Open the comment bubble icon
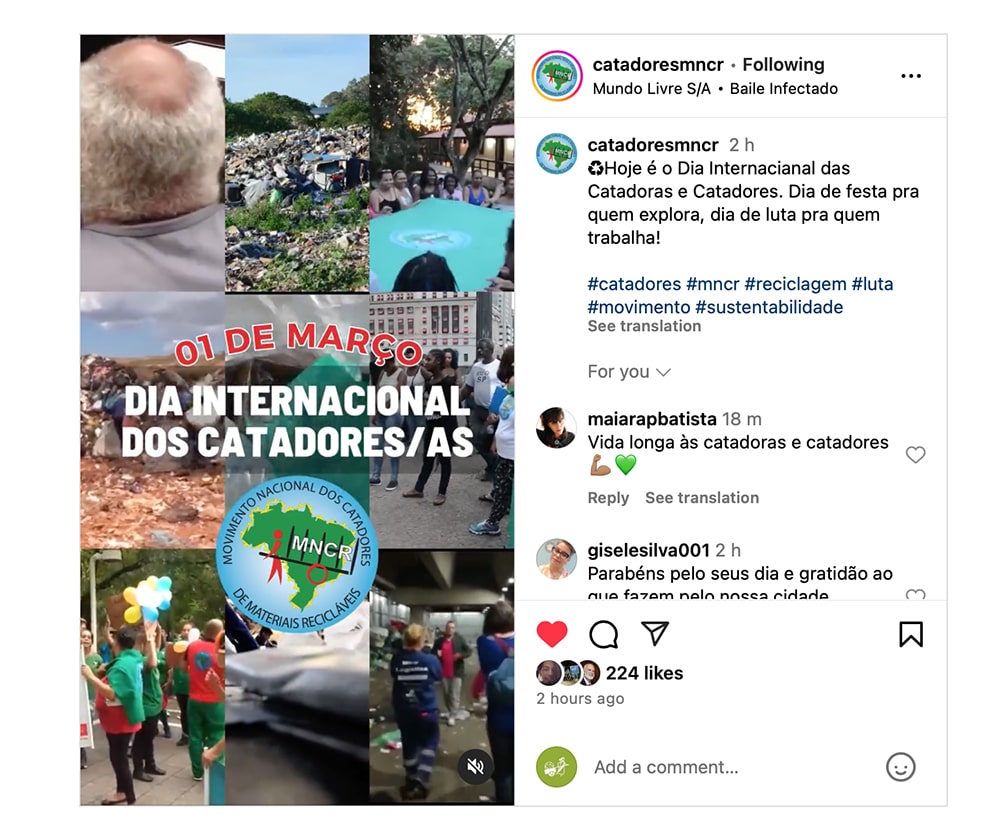The height and width of the screenshot is (839, 1000). coord(603,634)
